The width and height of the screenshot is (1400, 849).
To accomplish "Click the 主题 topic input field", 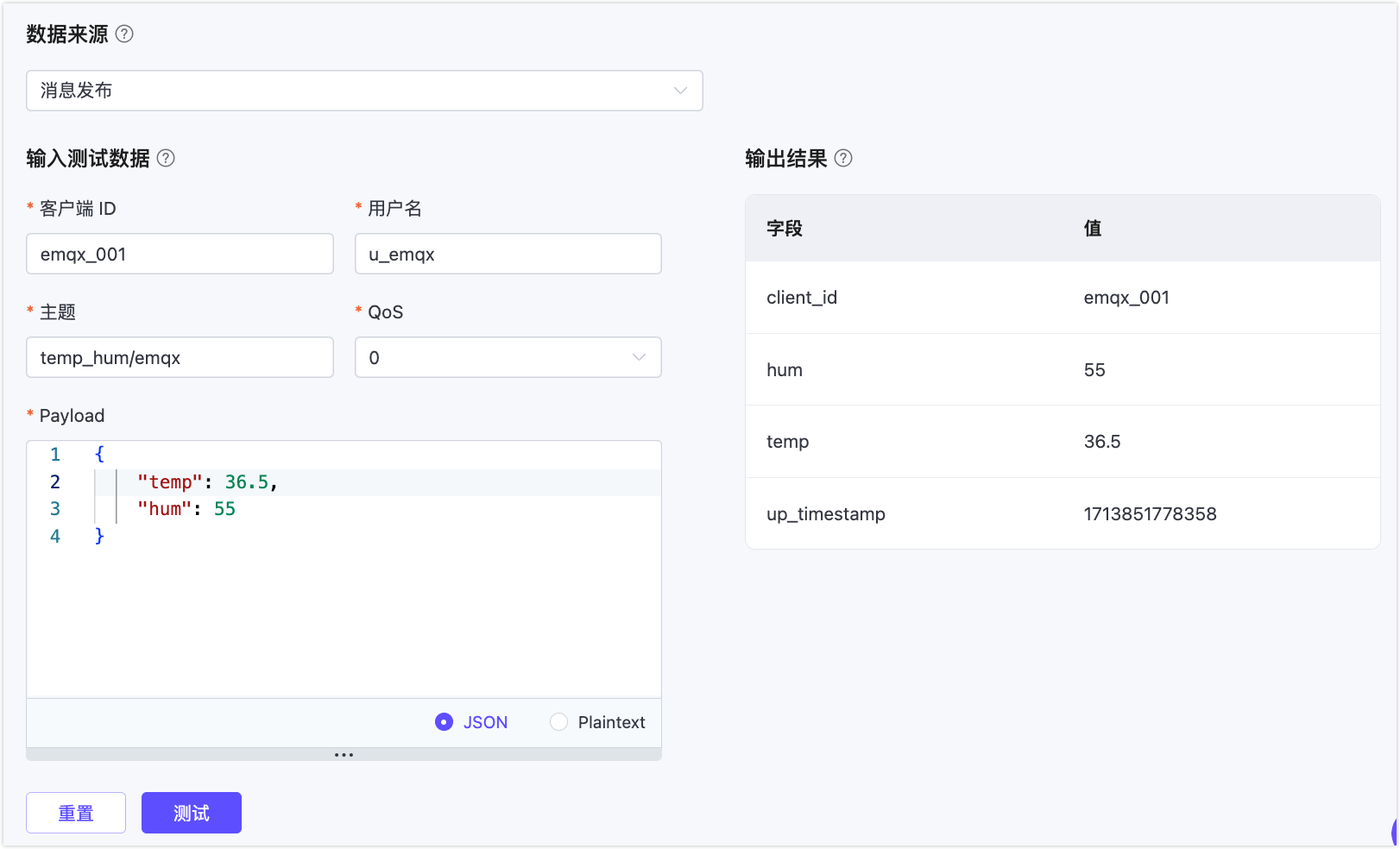I will (180, 357).
